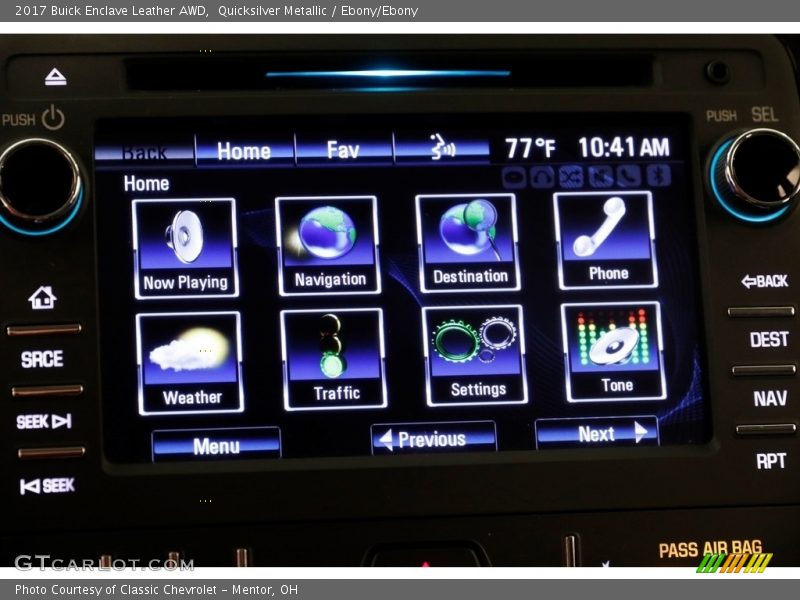Viewport: 800px width, 600px height.
Task: Tap the PASS AIR BAG indicator
Action: [710, 549]
